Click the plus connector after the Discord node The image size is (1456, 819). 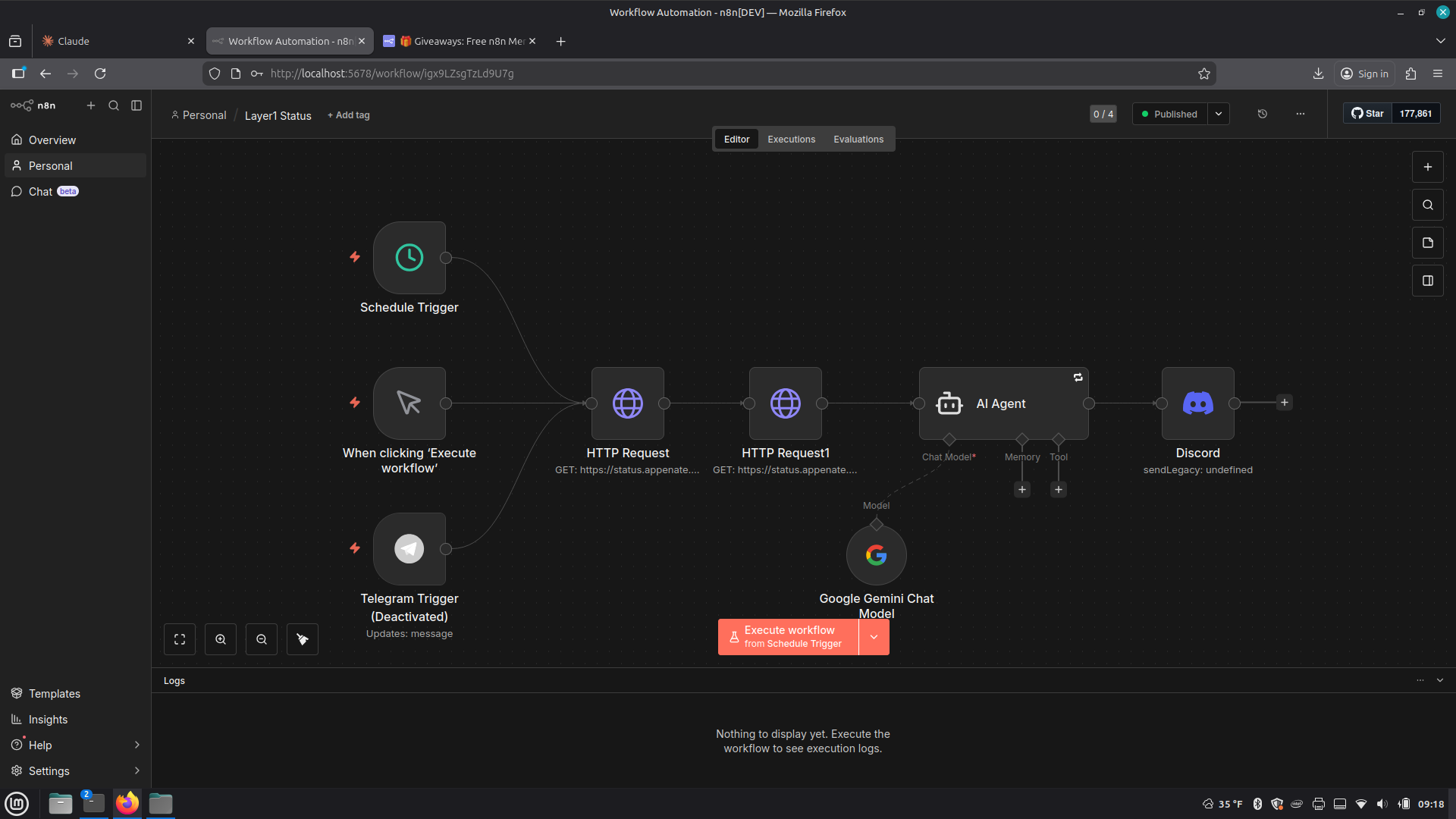(x=1285, y=403)
